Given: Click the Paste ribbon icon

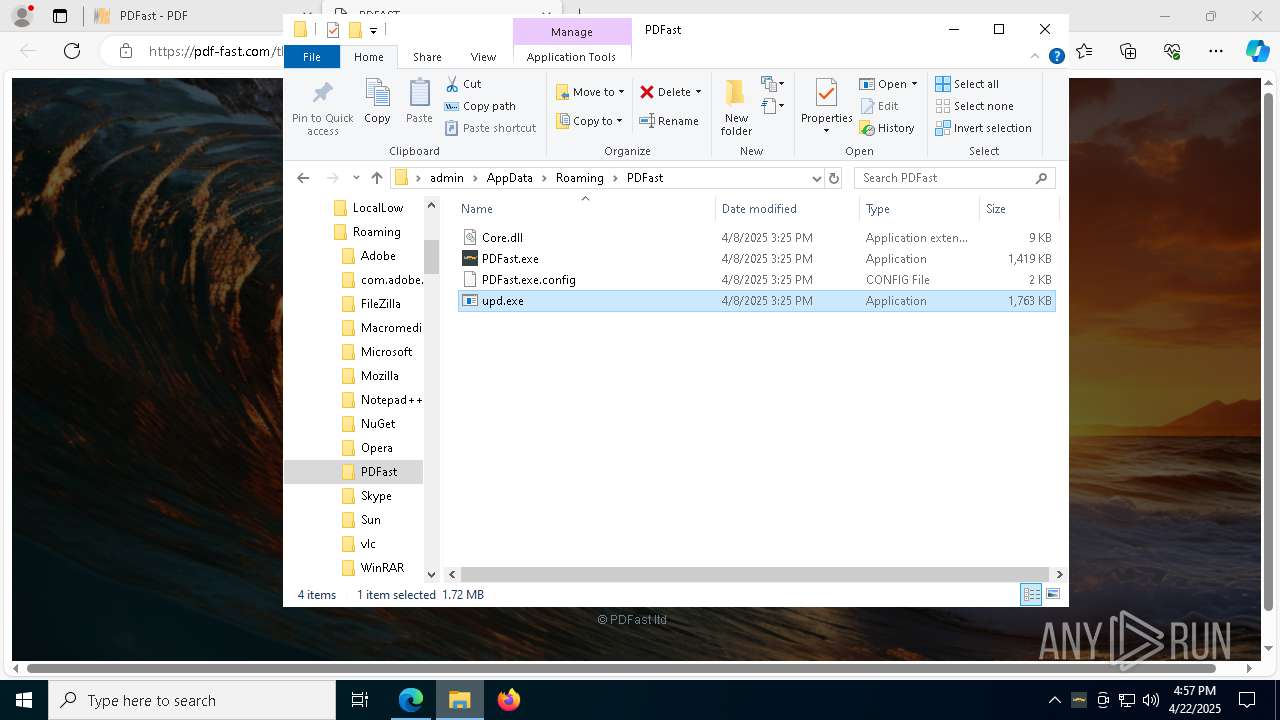Looking at the screenshot, I should (419, 102).
